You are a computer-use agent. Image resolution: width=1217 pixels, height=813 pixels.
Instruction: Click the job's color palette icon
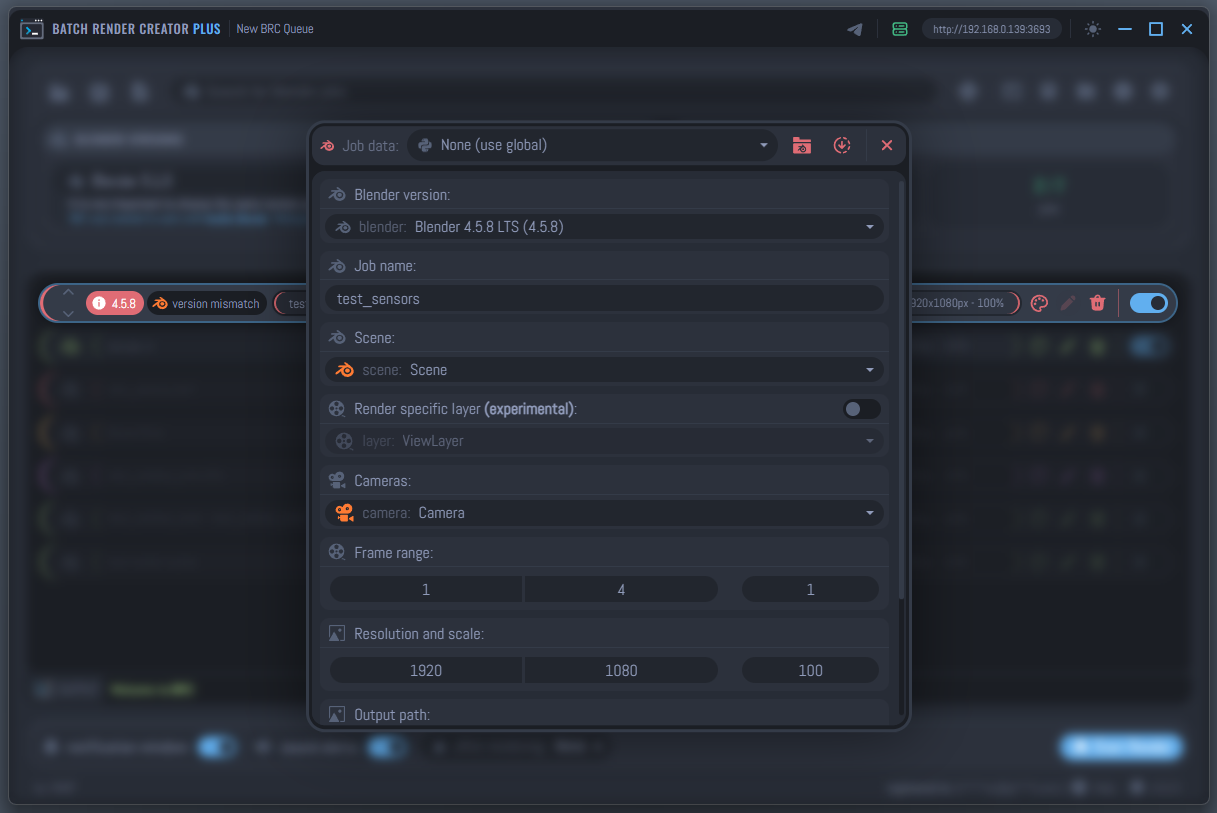(1039, 303)
